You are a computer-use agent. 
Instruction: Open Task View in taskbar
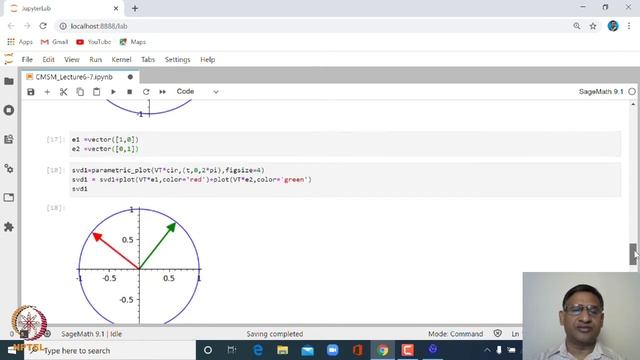pyautogui.click(x=232, y=350)
